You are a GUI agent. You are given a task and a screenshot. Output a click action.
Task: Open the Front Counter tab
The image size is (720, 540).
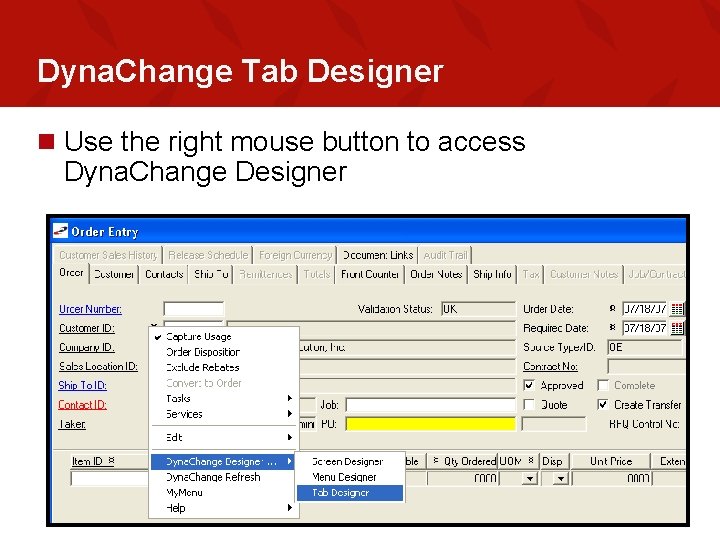point(370,274)
